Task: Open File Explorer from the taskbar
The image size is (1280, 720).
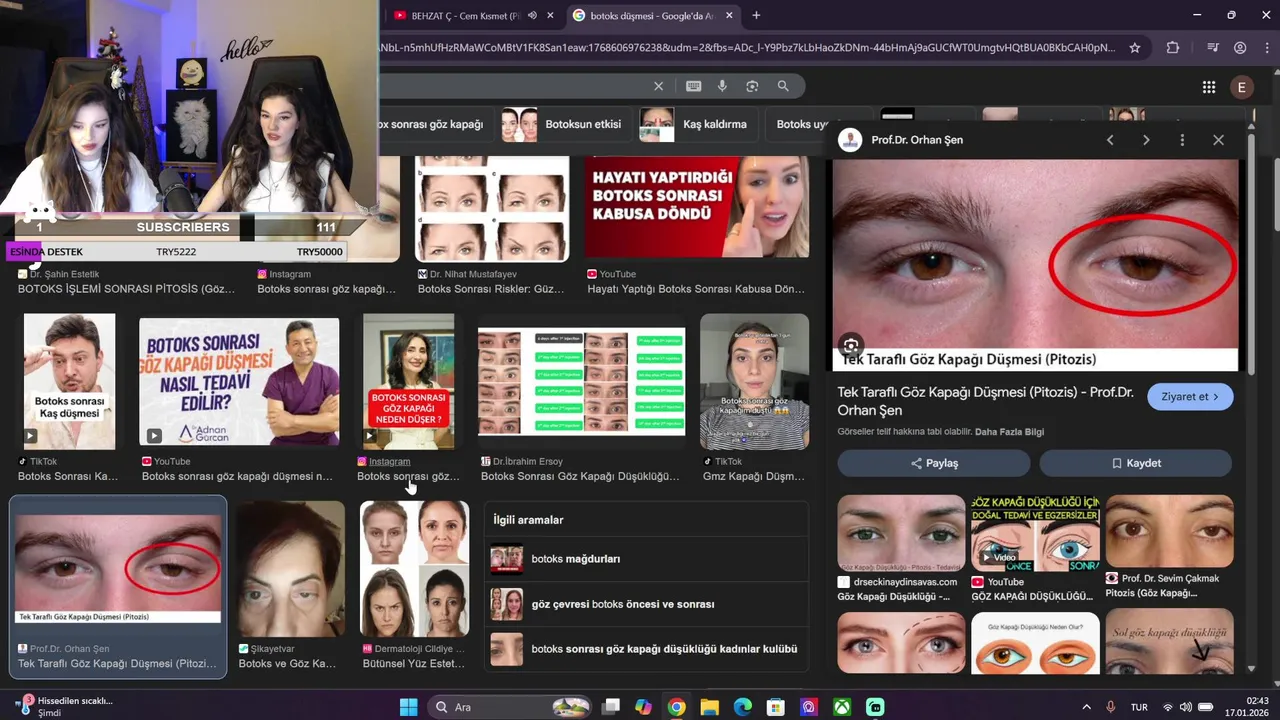Action: click(x=709, y=707)
